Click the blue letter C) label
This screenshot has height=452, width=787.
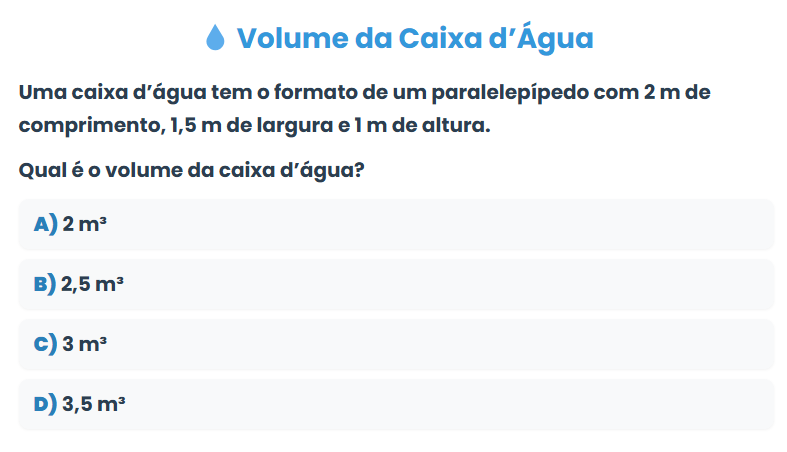45,345
